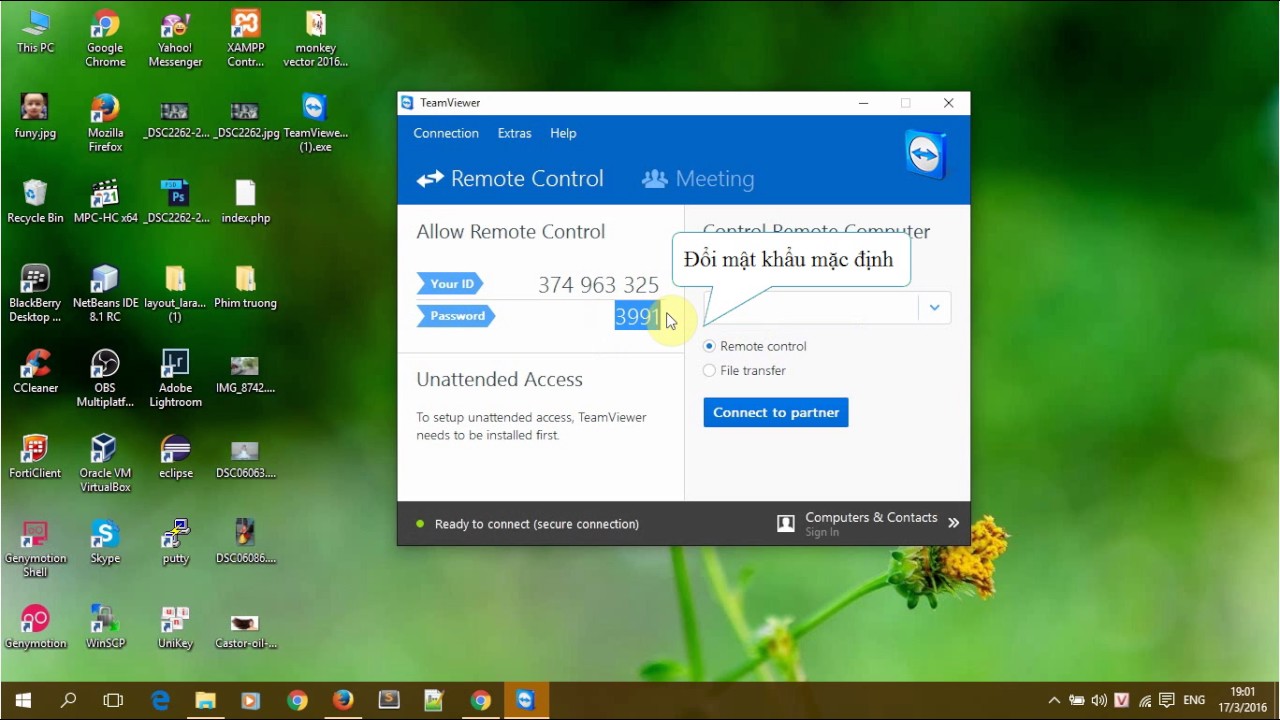Image resolution: width=1280 pixels, height=720 pixels.
Task: Select the NetBeans IDE 8.1 RC icon
Action: pos(105,294)
